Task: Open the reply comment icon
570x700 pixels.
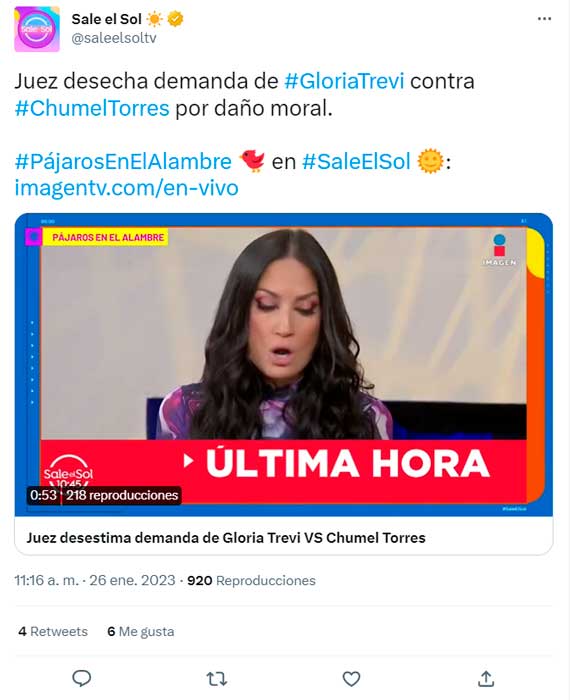Action: [82, 679]
